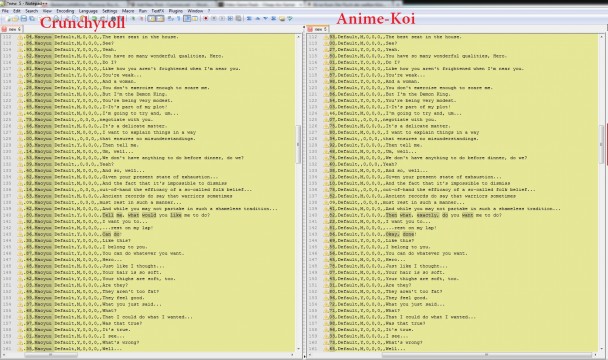The width and height of the screenshot is (608, 360).
Task: Toggle the indent guide toolbar button
Action: (187, 19)
